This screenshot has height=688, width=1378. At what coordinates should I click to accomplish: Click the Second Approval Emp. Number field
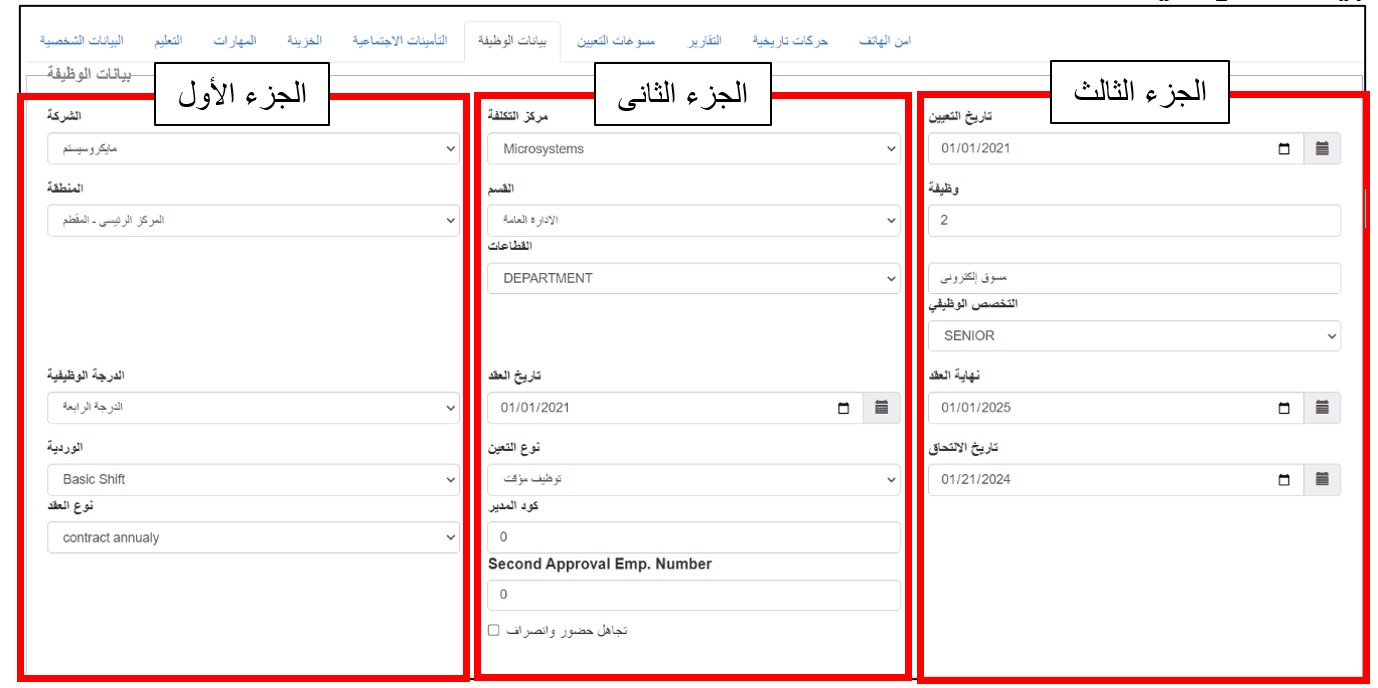[693, 595]
